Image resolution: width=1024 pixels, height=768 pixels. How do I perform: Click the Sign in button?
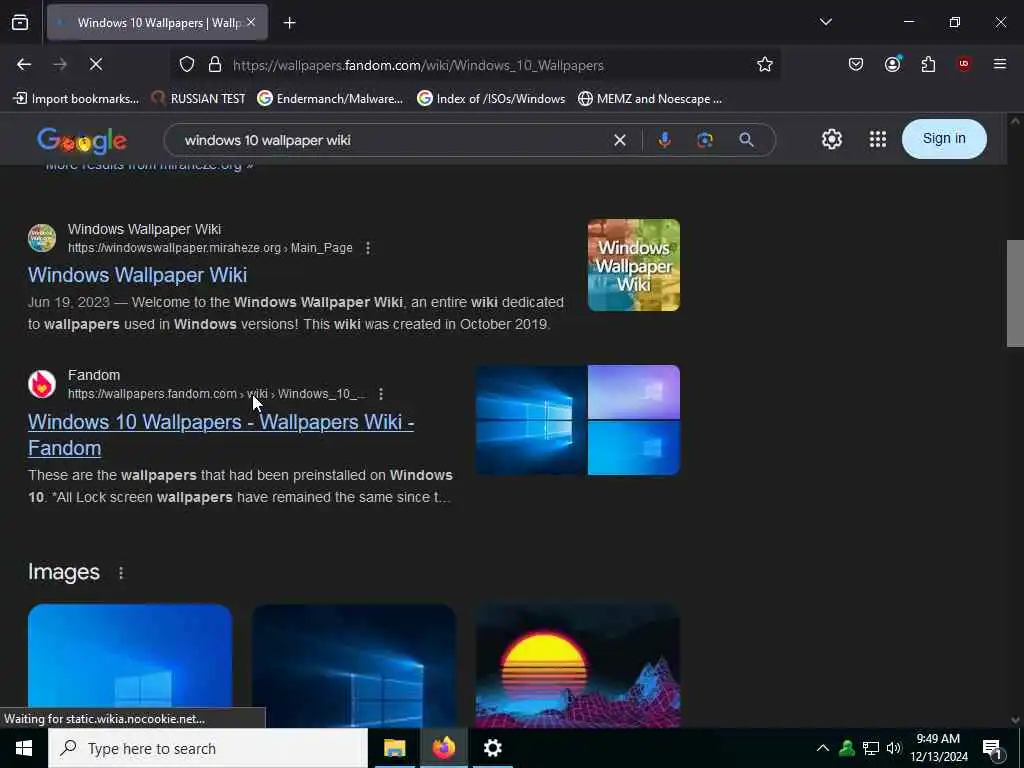[944, 138]
